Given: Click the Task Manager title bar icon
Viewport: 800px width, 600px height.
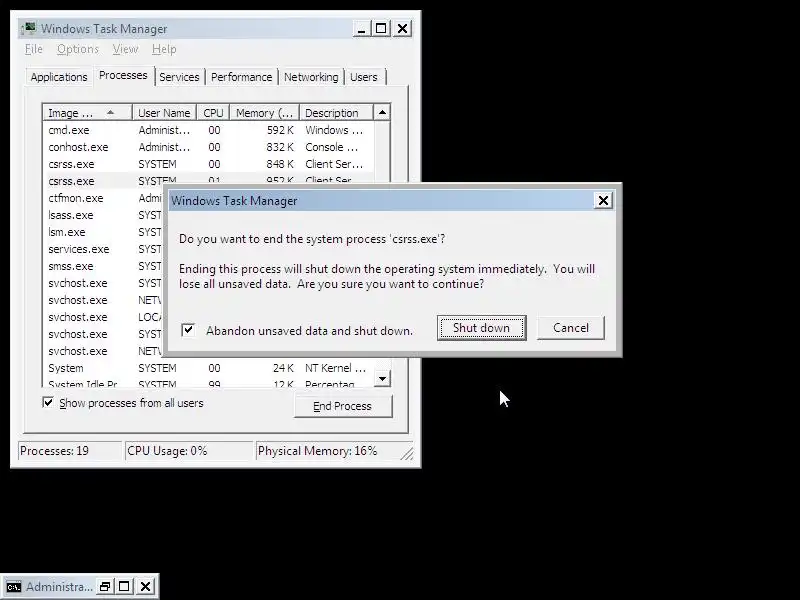Looking at the screenshot, I should (x=29, y=29).
